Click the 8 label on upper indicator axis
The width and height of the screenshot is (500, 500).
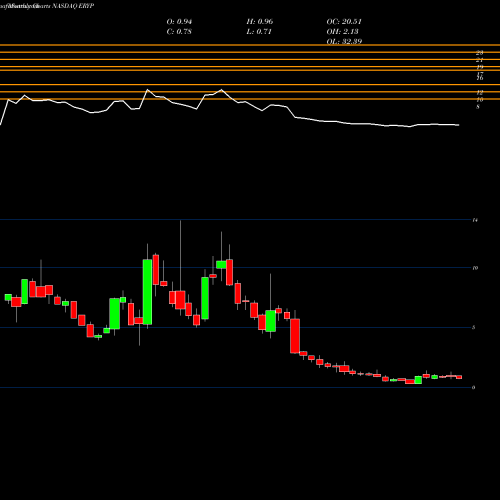click(478, 107)
